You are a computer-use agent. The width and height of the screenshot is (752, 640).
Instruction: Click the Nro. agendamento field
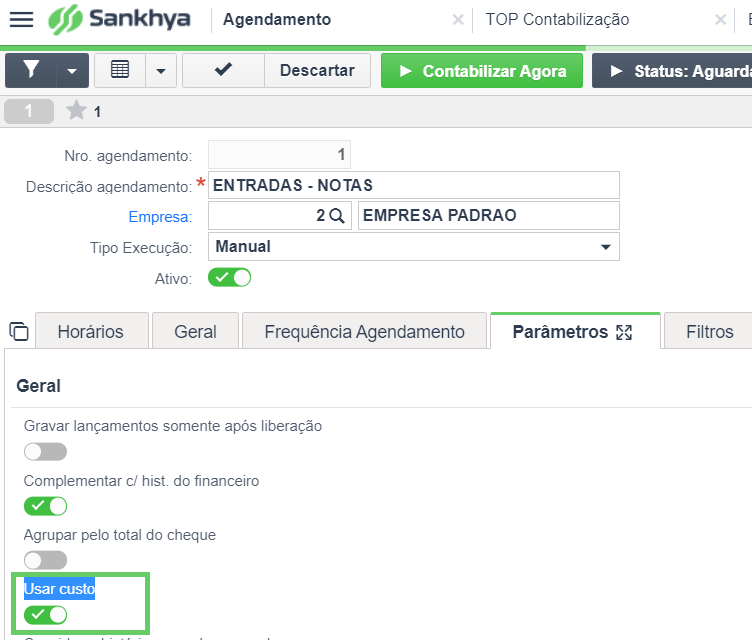[279, 154]
